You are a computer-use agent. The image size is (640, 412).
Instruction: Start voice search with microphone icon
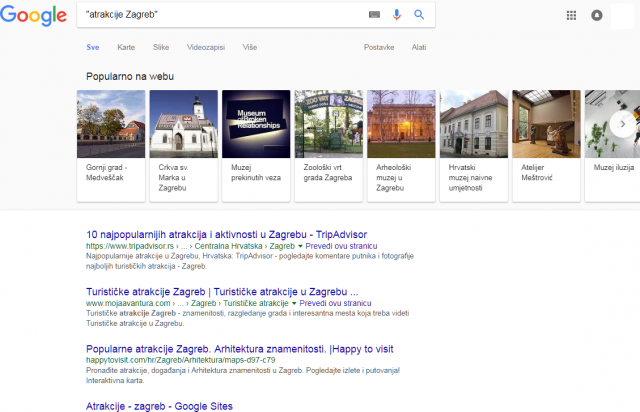[397, 15]
